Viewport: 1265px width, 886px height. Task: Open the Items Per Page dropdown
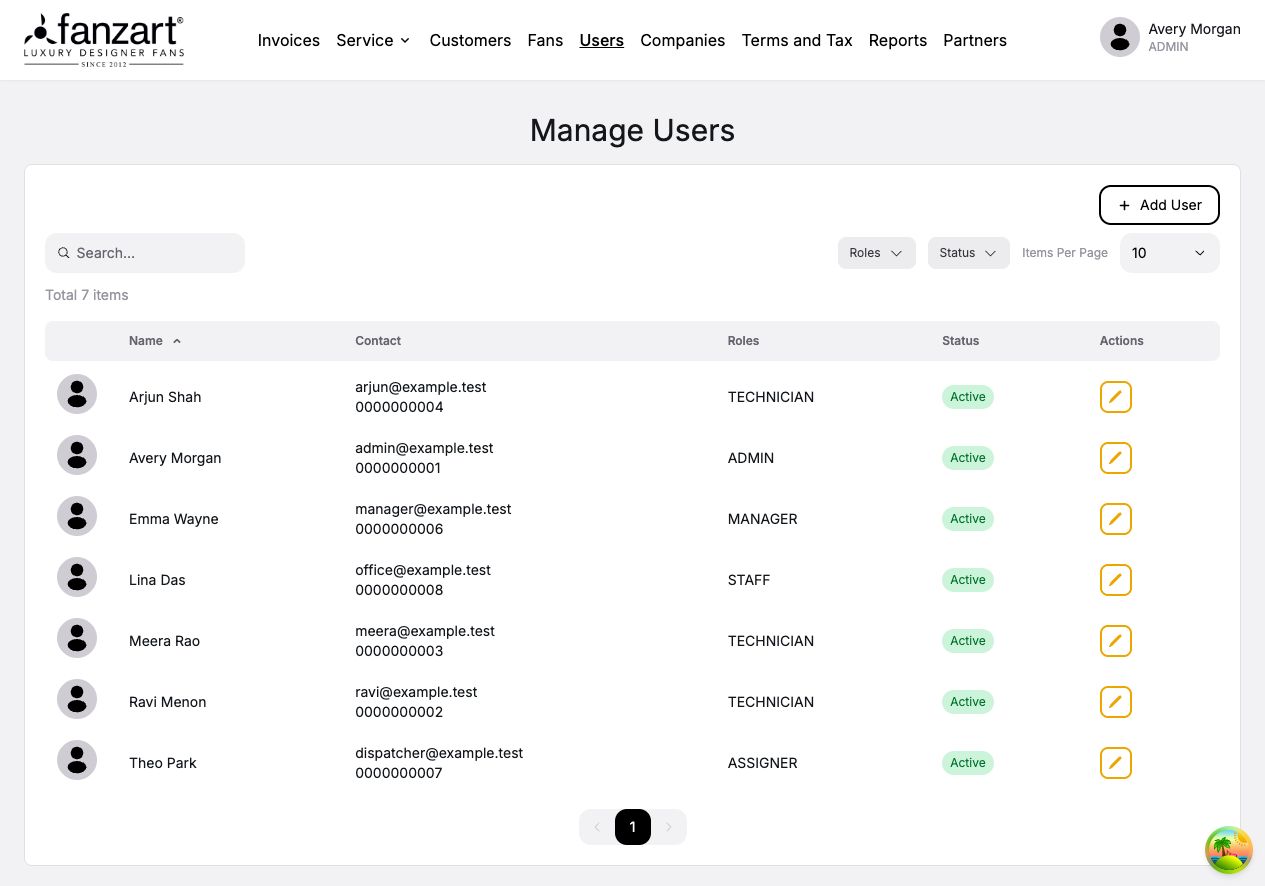pos(1170,253)
